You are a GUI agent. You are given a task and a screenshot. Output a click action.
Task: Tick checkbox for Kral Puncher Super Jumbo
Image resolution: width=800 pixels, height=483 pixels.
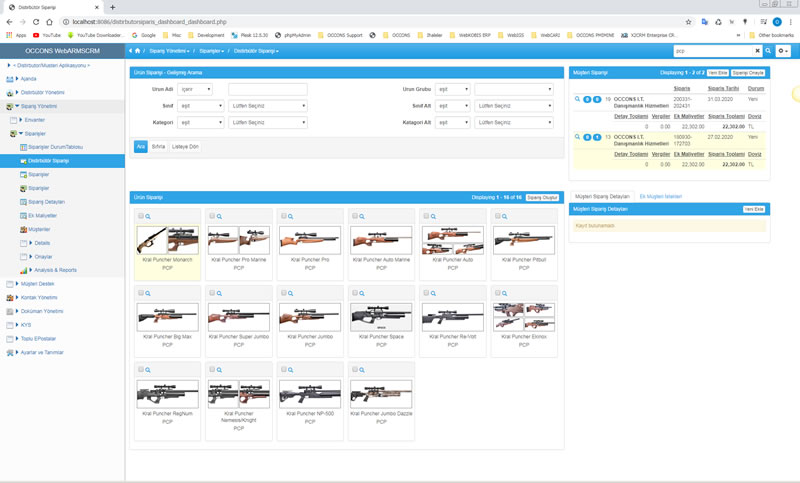(212, 293)
